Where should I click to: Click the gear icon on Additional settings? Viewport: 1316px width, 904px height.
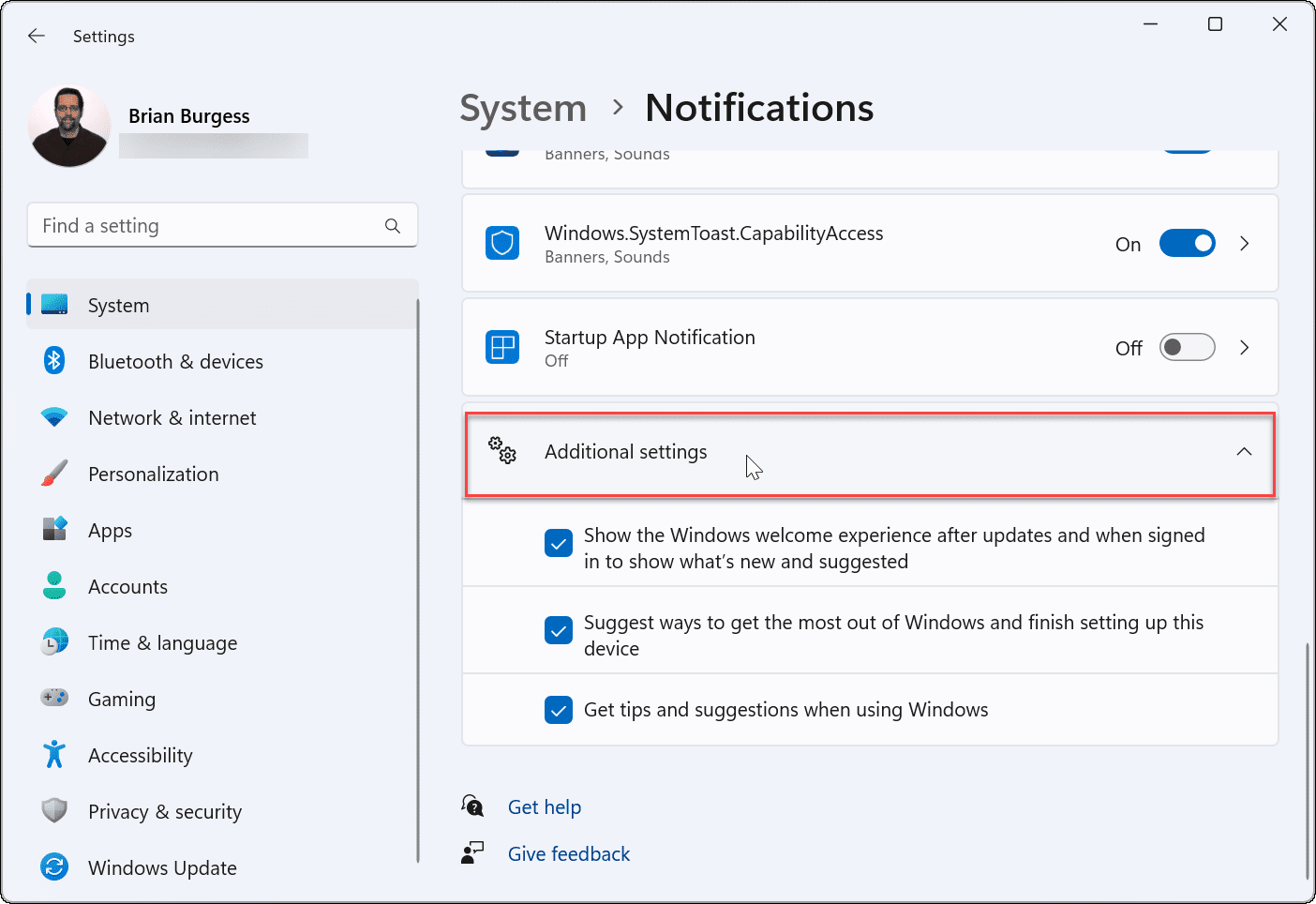click(x=502, y=451)
